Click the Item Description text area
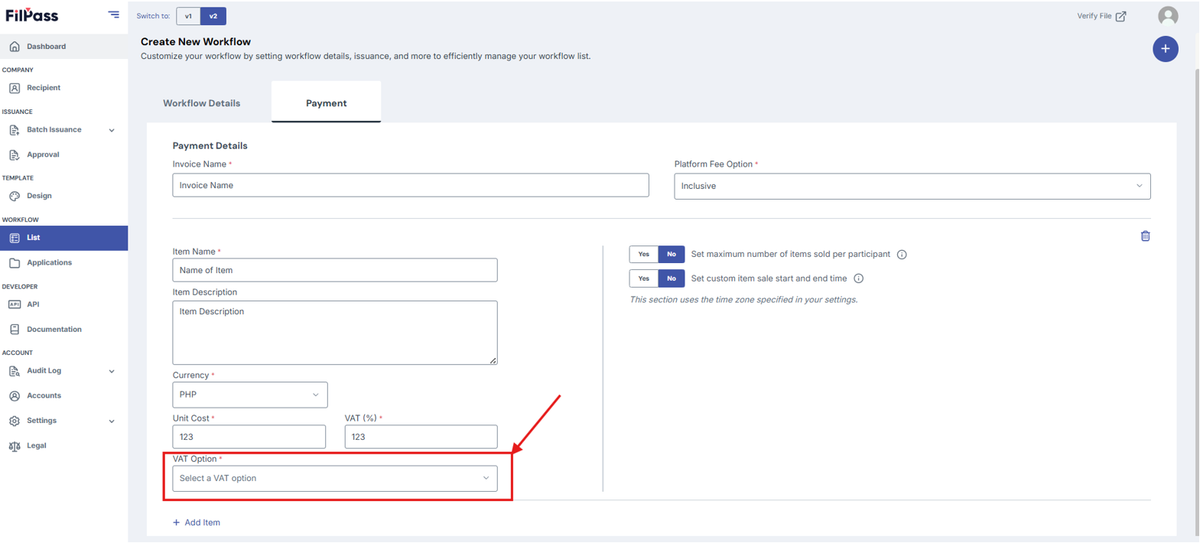Screen dimensions: 1200x543 pos(335,333)
